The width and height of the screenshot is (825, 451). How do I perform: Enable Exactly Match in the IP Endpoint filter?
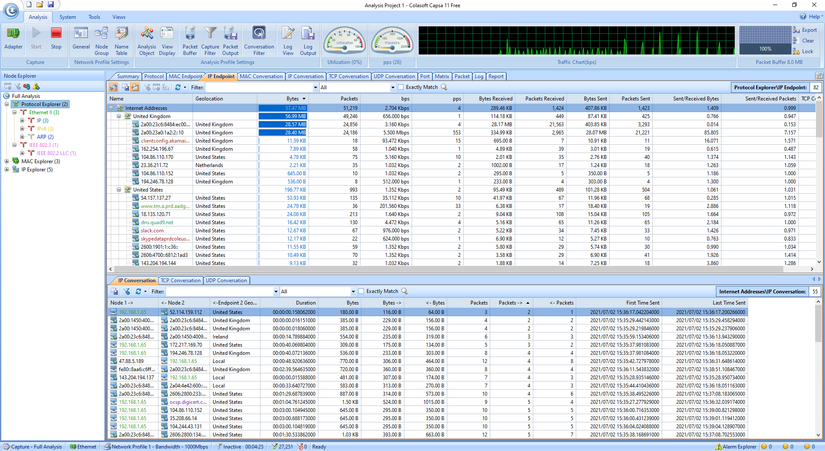click(400, 88)
